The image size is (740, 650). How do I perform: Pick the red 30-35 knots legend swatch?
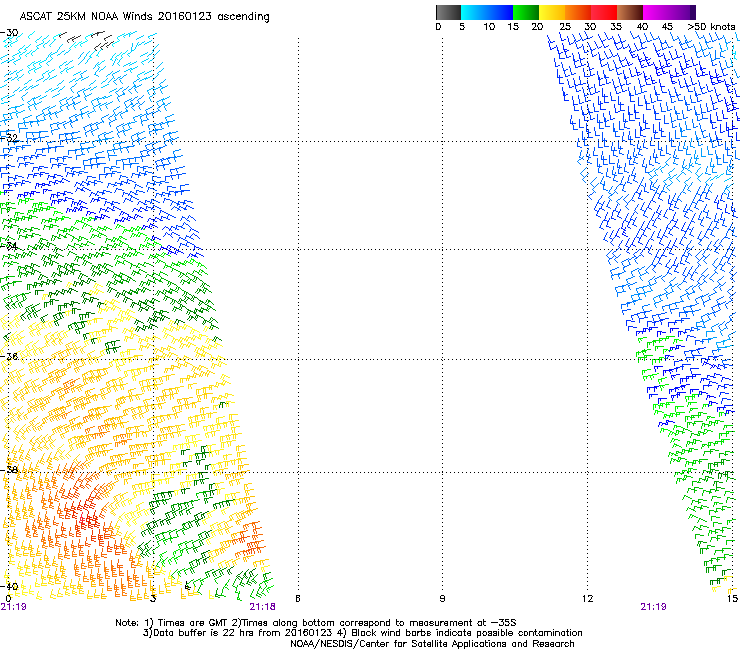click(604, 12)
